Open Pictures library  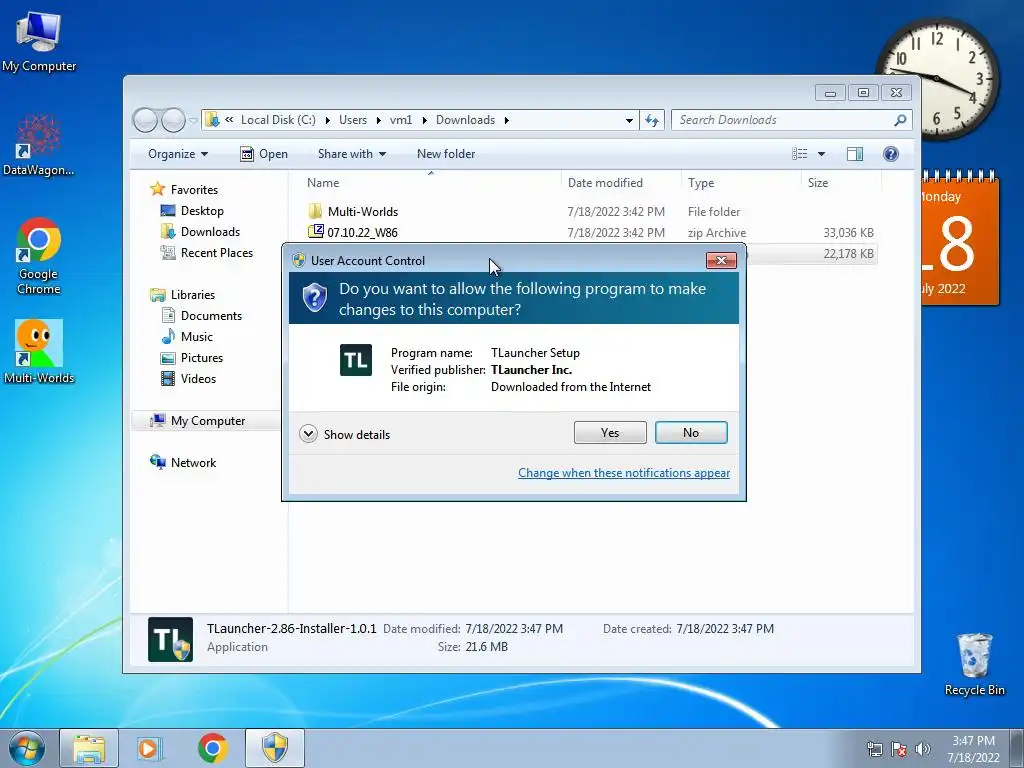tap(202, 358)
